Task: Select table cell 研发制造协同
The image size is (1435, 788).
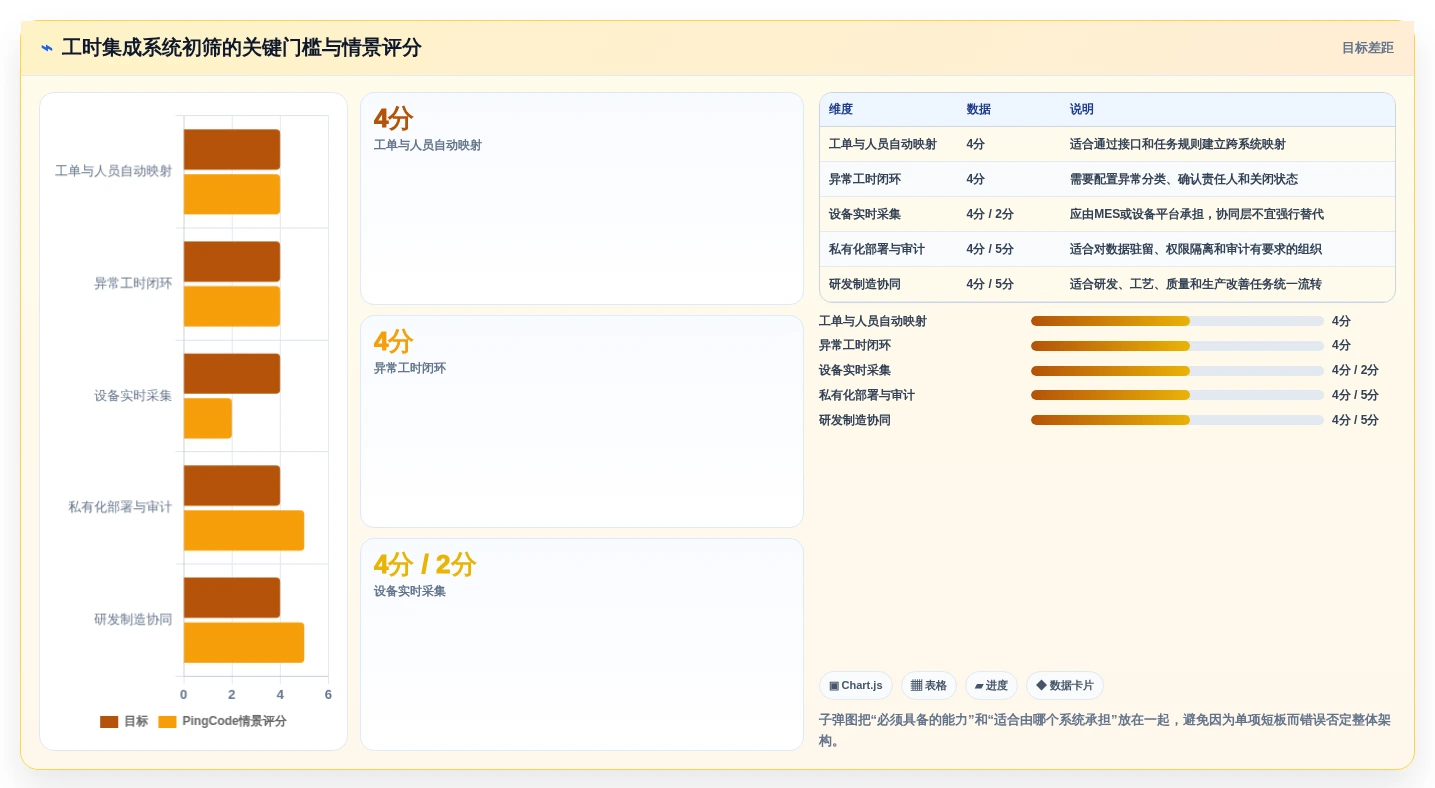Action: pos(865,285)
